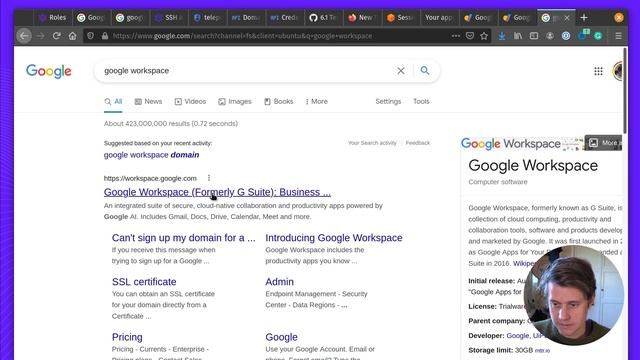The height and width of the screenshot is (360, 640).
Task: Click the blue circular extension icon
Action: (x=566, y=36)
